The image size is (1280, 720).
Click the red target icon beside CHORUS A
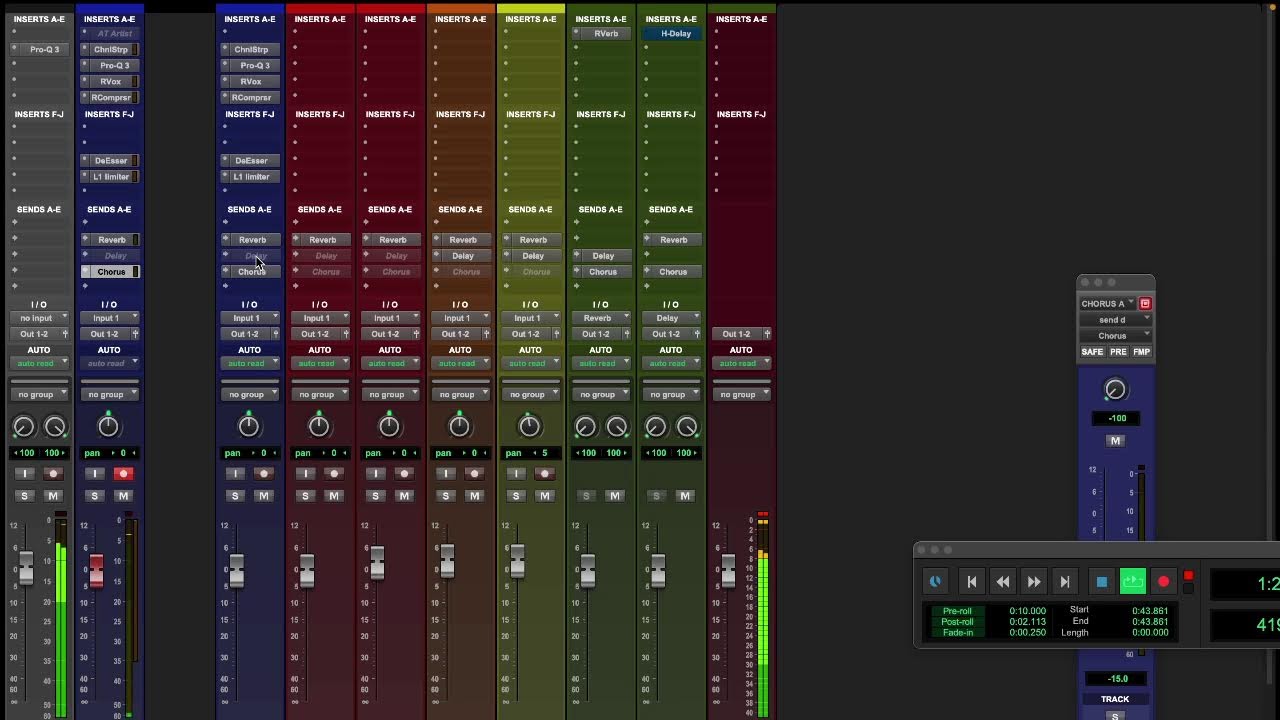(x=1145, y=303)
